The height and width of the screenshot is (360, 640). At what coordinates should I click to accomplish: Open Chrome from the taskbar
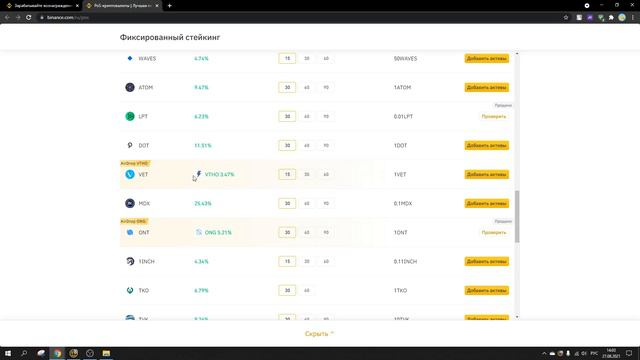[57, 353]
